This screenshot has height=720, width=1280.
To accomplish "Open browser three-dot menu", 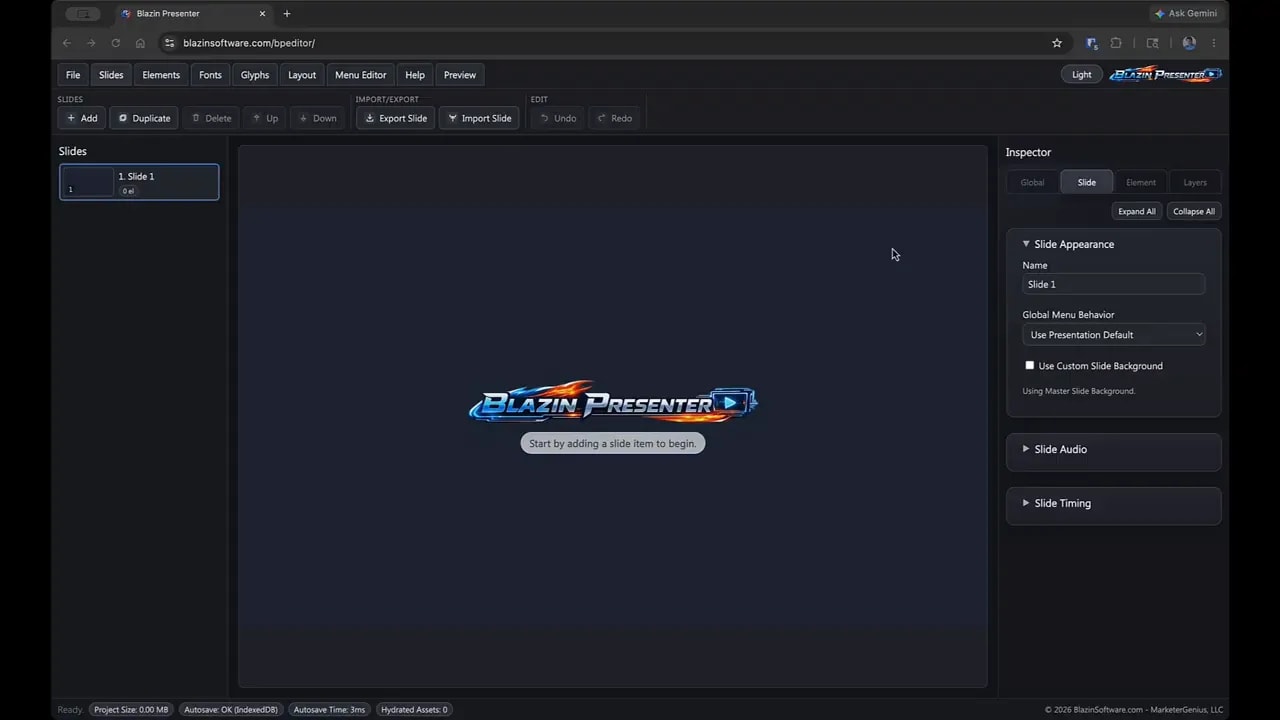I will 1214,43.
